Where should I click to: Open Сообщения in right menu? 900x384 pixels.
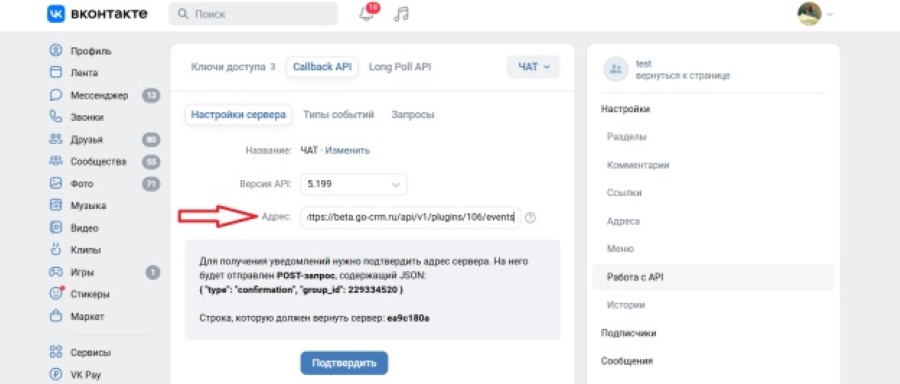click(x=627, y=361)
